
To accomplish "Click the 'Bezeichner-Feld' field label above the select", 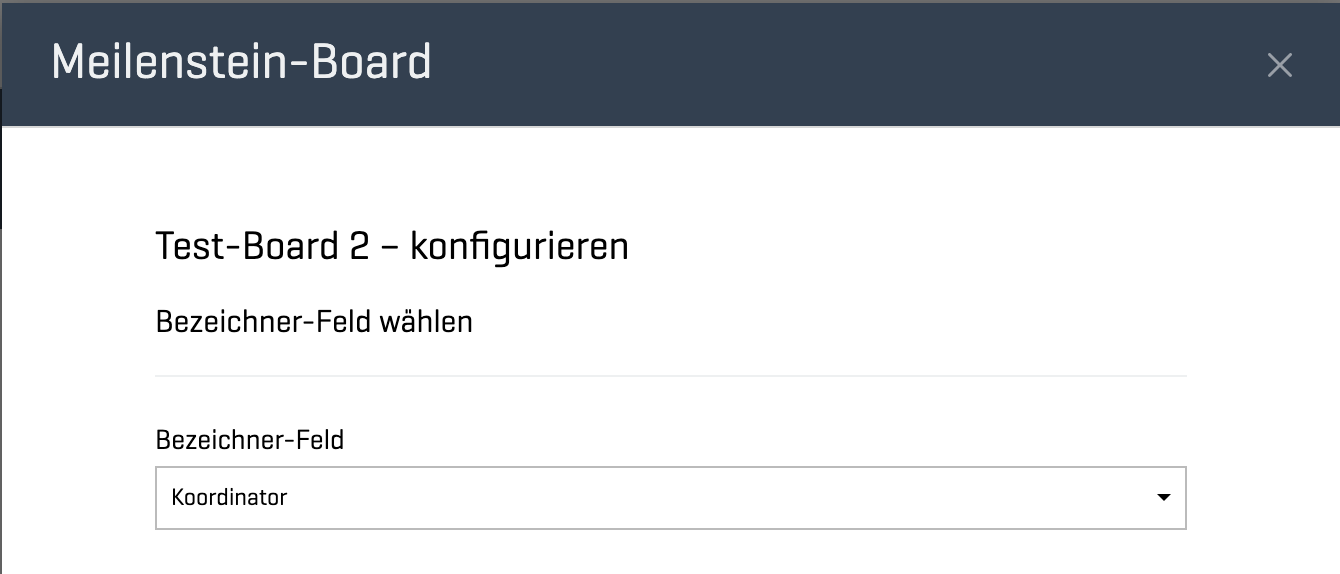I will click(250, 440).
